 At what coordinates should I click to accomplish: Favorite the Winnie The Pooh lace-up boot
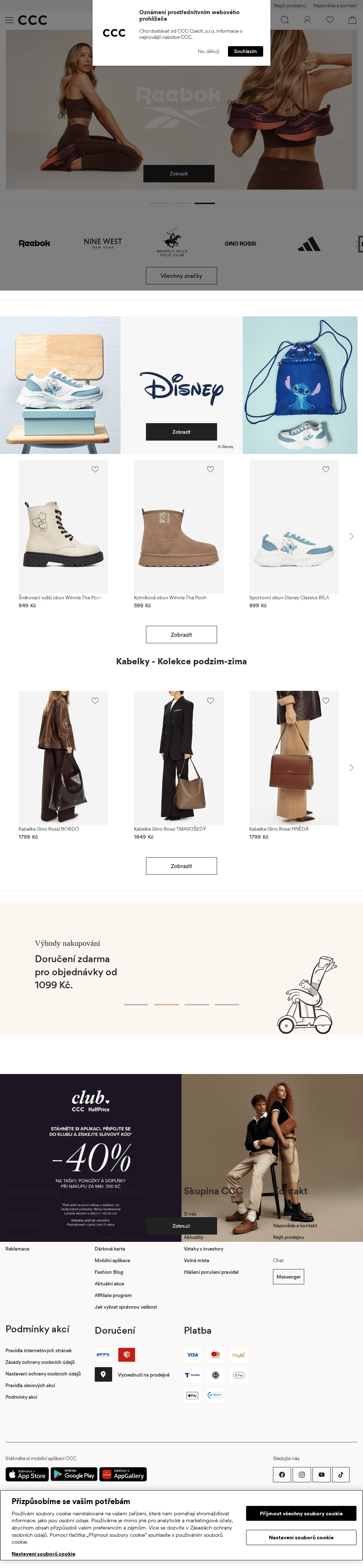click(95, 469)
